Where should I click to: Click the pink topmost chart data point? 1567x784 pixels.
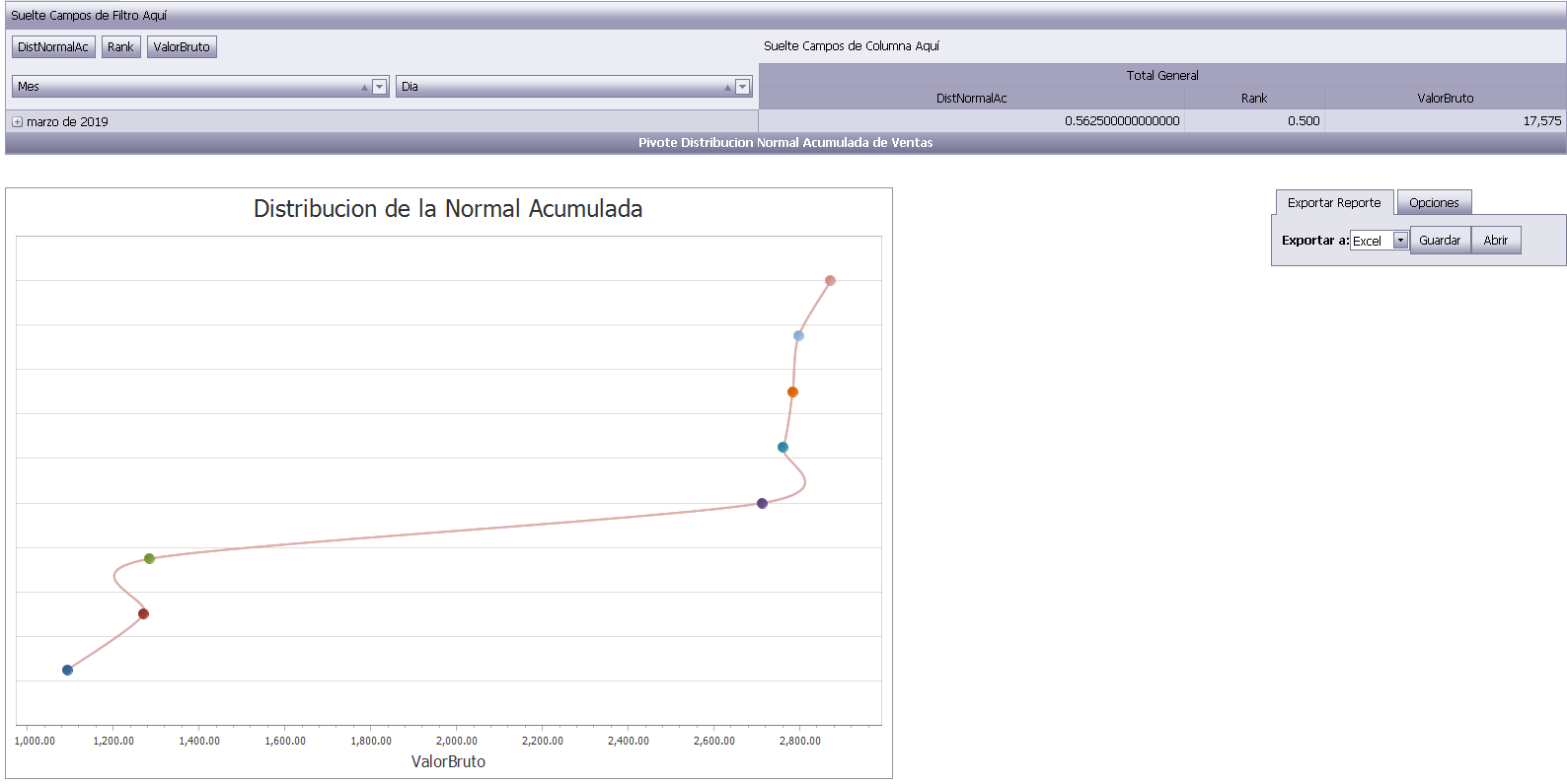pos(830,281)
